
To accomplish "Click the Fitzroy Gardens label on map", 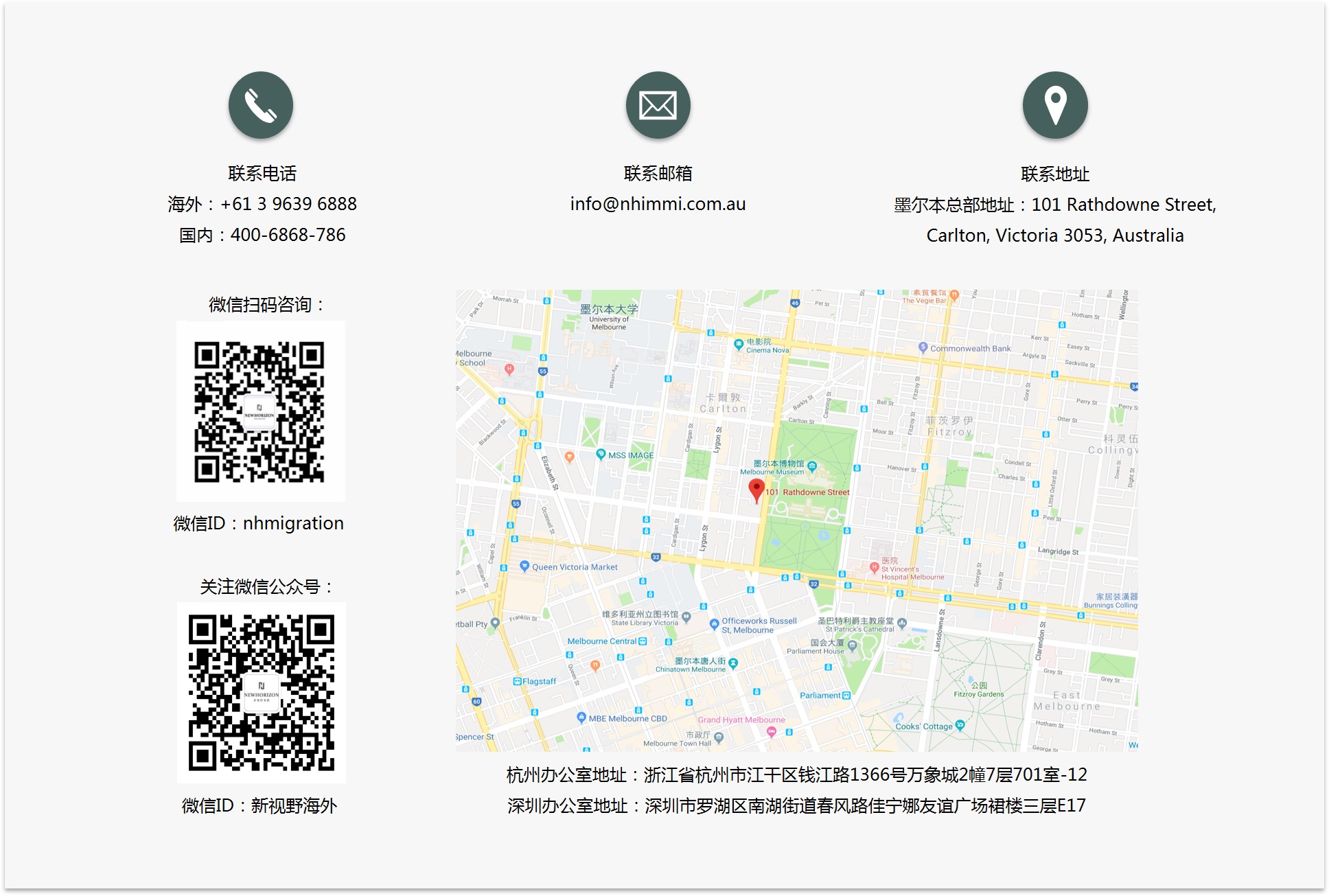I will coord(979,690).
